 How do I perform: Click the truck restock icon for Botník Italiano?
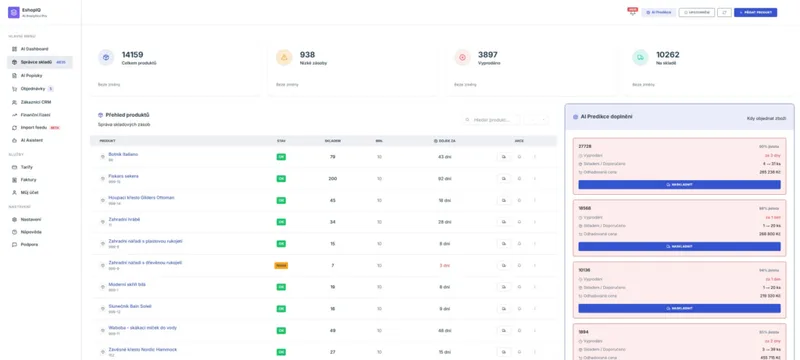pyautogui.click(x=504, y=157)
